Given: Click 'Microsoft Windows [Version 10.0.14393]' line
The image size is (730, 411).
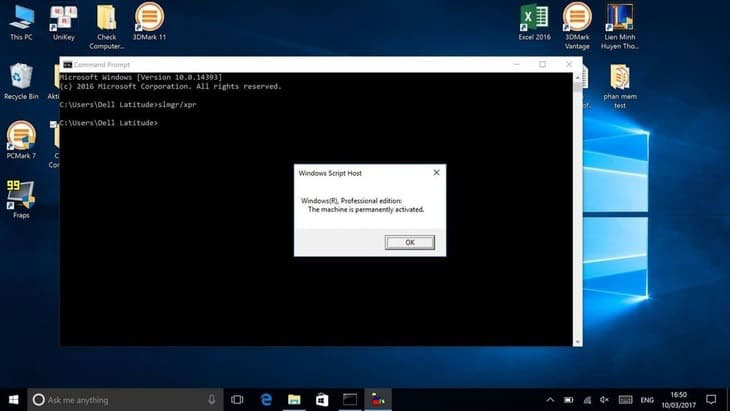Looking at the screenshot, I should [141, 77].
